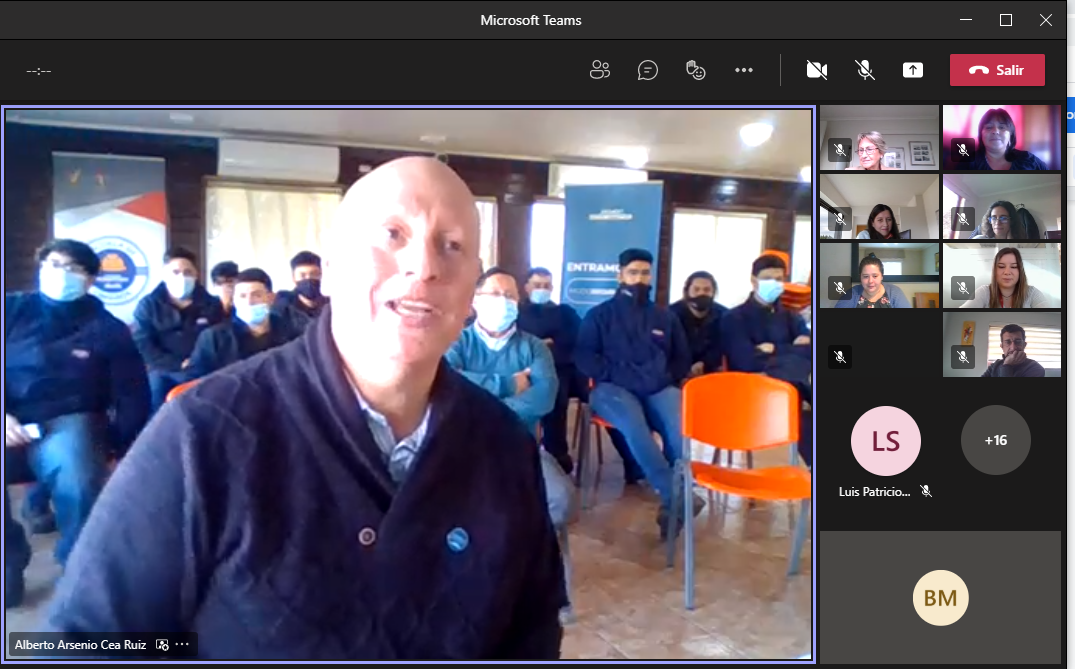Turn on the camera
Viewport: 1075px width, 669px height.
pyautogui.click(x=817, y=70)
